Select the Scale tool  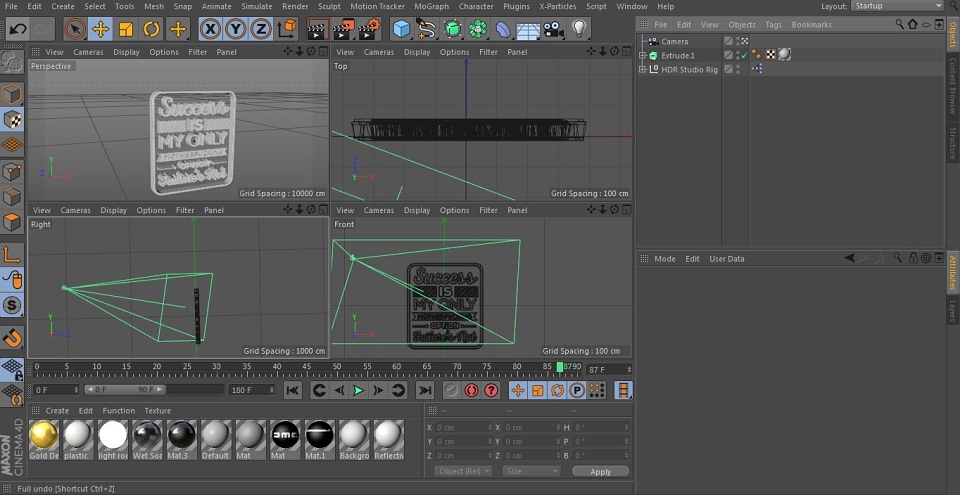tap(126, 29)
